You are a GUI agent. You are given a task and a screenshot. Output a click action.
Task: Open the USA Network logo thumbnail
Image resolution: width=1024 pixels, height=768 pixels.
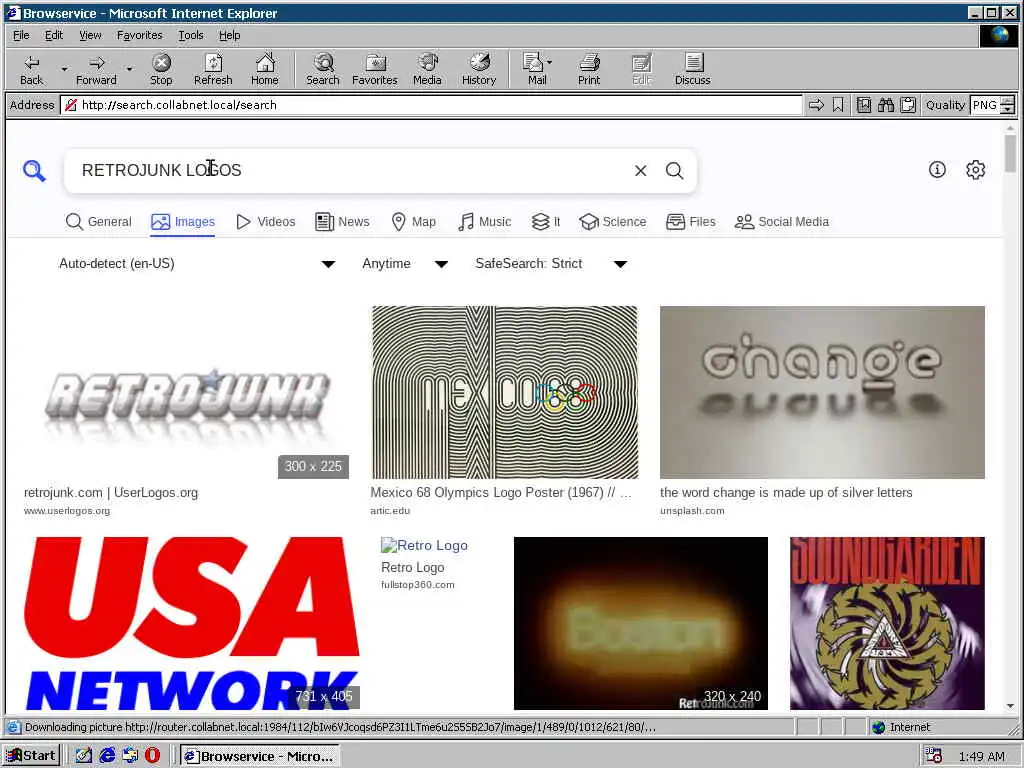tap(191, 623)
